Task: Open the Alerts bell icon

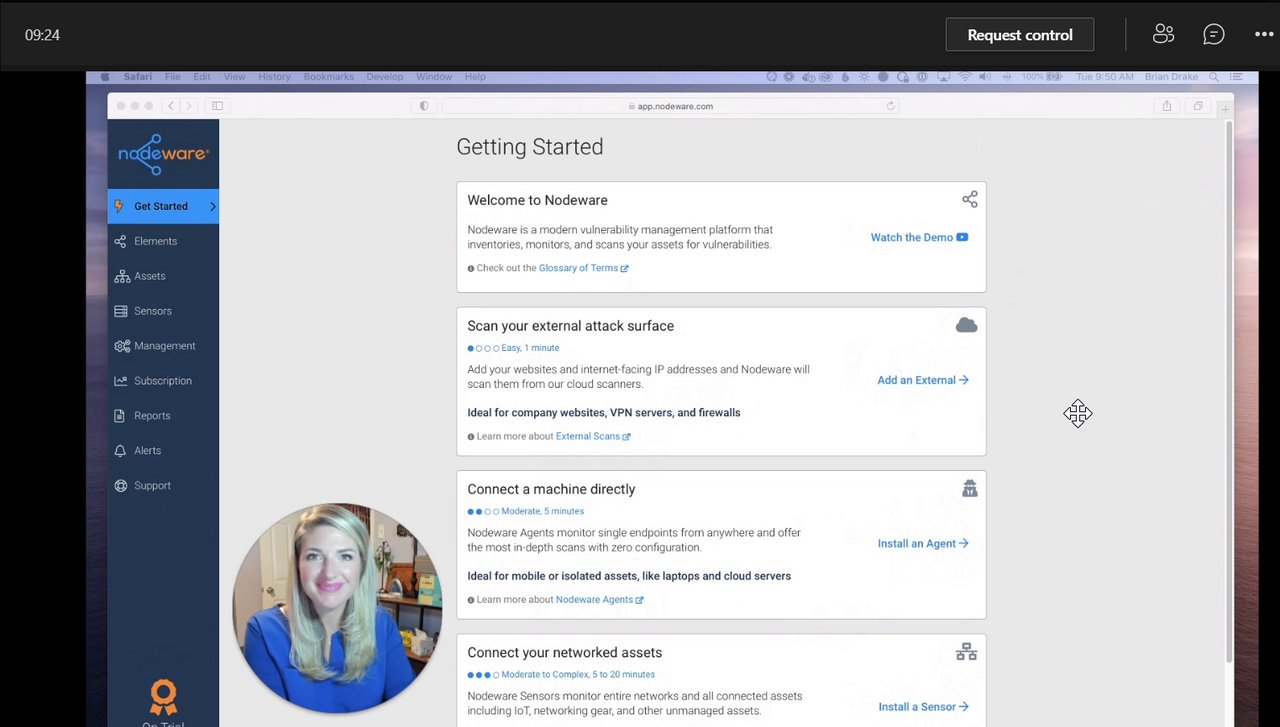Action: coord(121,451)
